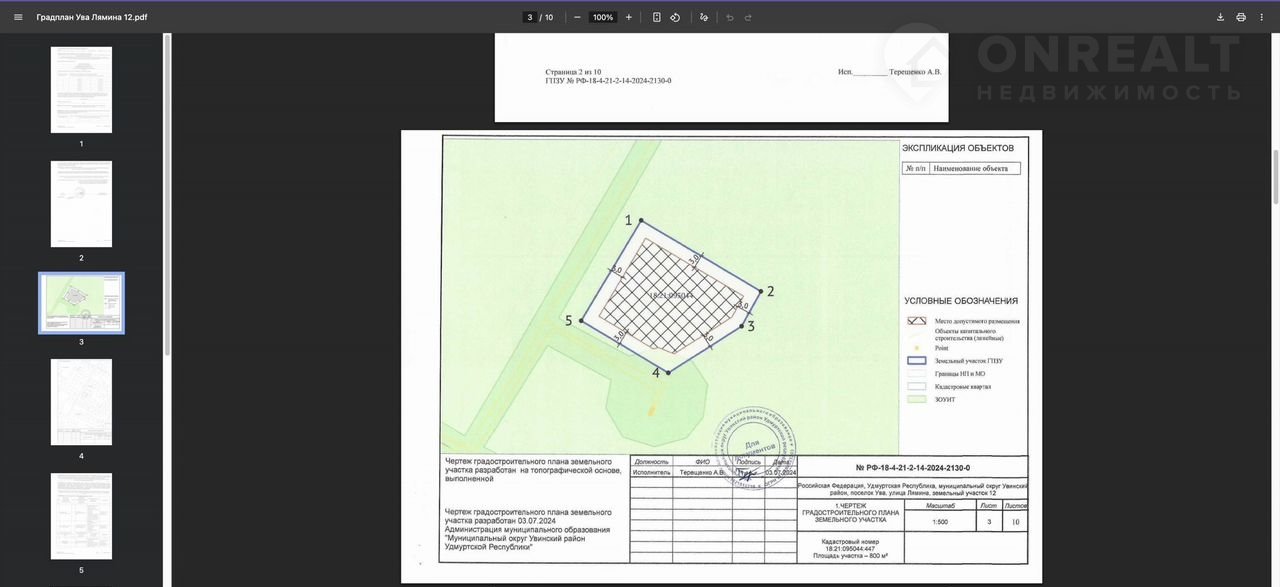Open the more actions three-dot menu
1280x587 pixels.
click(x=1262, y=17)
